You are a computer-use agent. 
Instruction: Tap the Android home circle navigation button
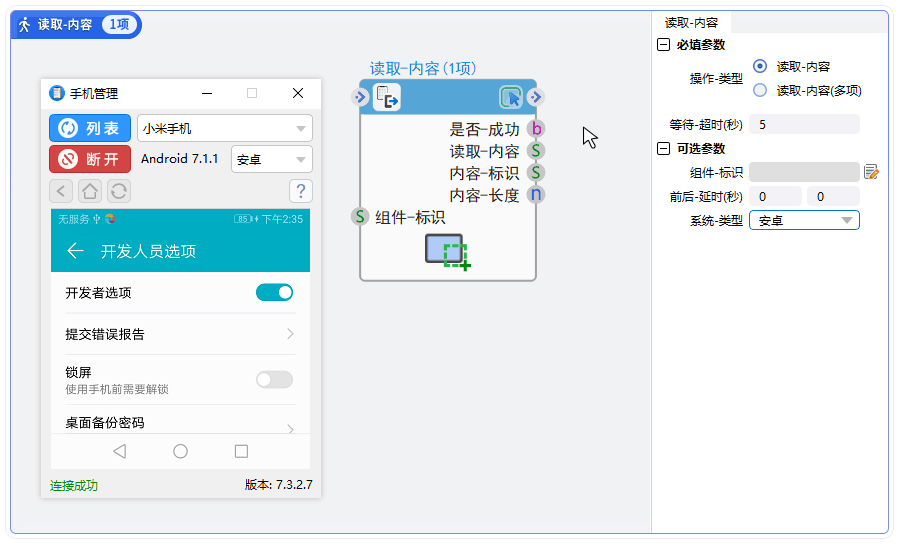(180, 451)
